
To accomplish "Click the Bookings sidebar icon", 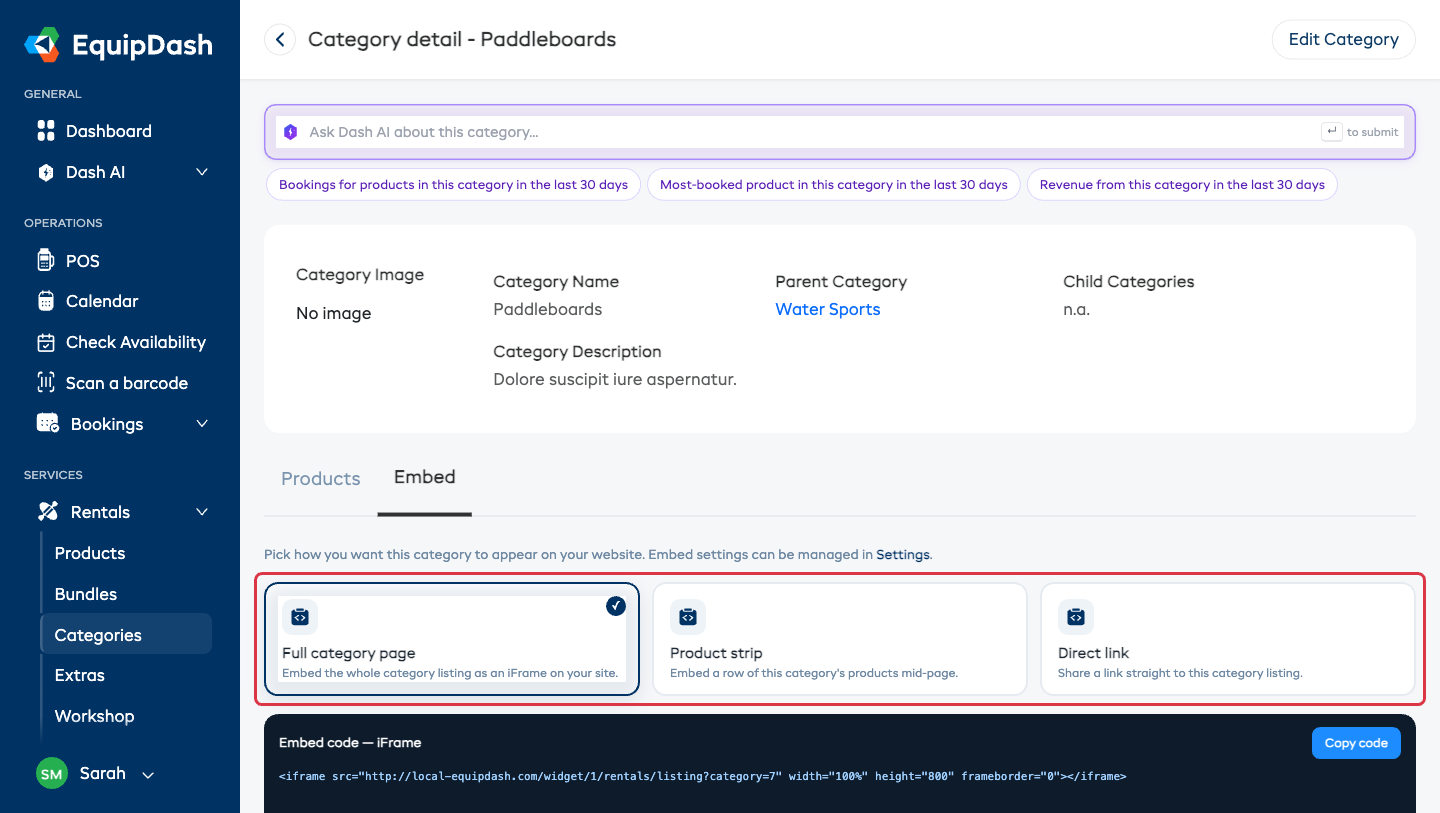I will coord(48,423).
